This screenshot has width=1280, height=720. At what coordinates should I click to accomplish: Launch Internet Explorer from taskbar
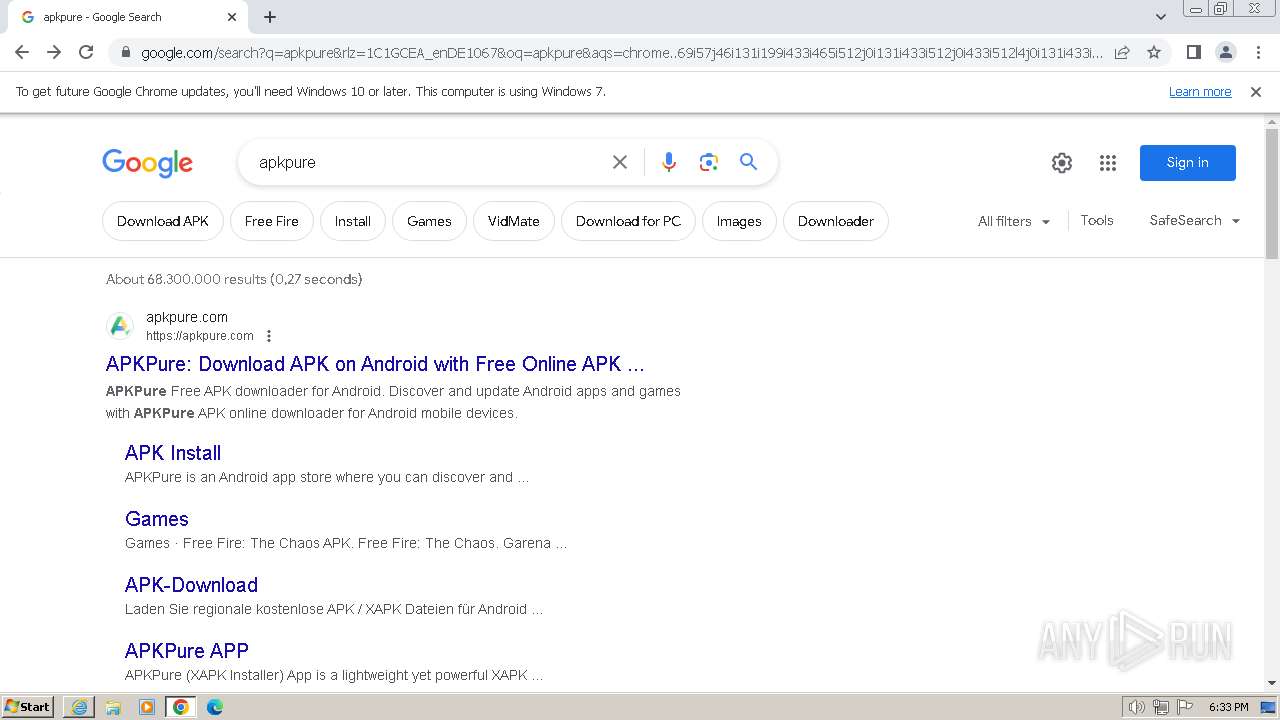(x=79, y=707)
